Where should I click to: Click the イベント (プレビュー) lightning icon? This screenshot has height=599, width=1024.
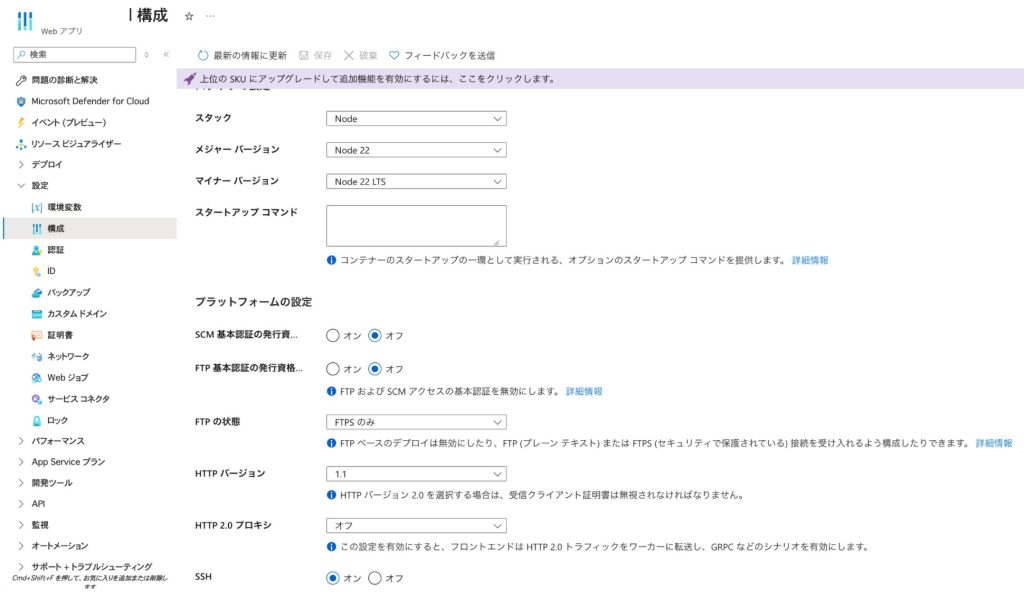21,122
